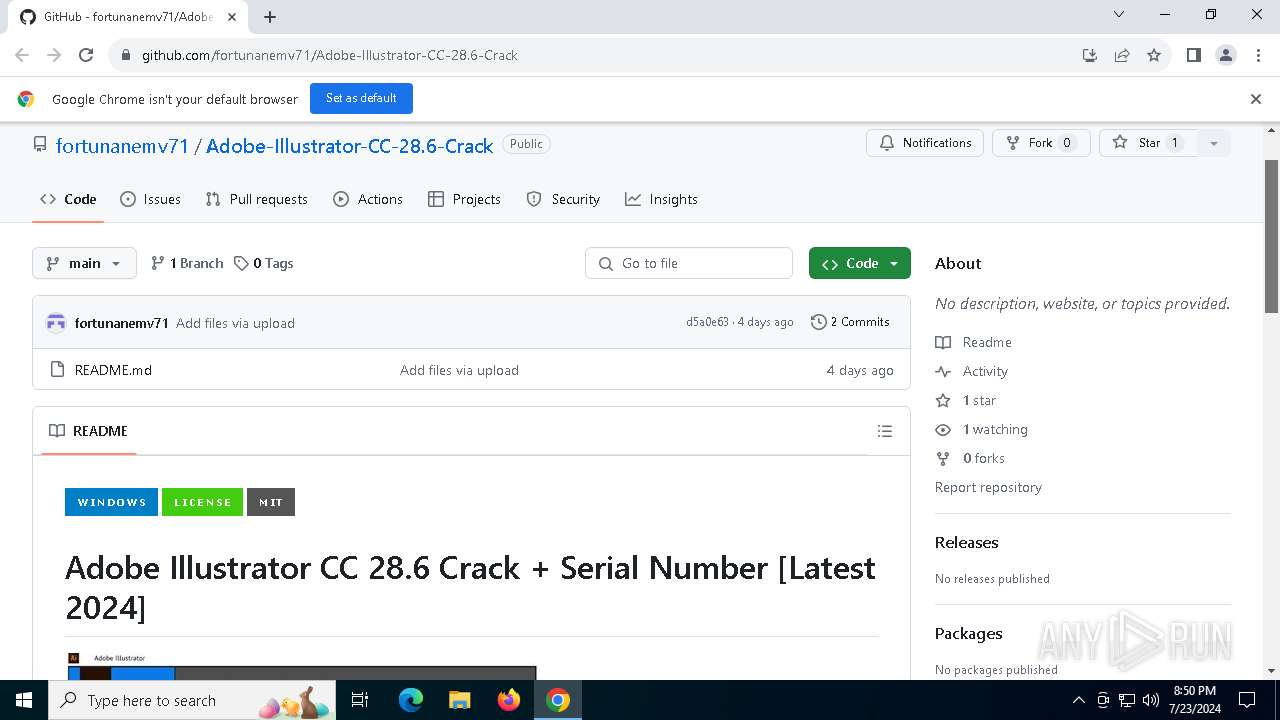Open fortunanemv71 owner profile link
Screen dimensions: 1280x720
[122, 146]
